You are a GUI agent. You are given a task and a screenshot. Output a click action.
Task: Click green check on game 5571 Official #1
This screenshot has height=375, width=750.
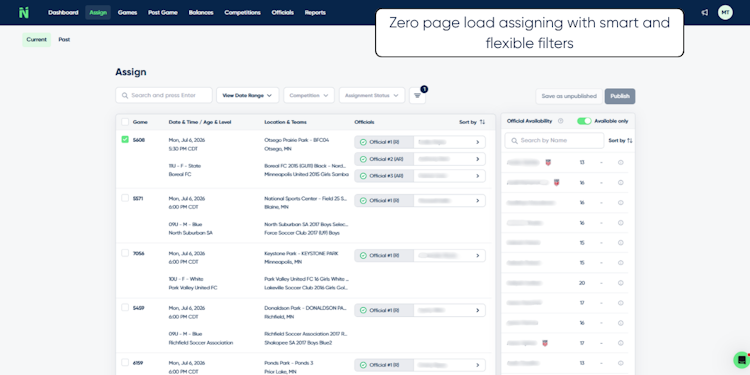point(363,201)
